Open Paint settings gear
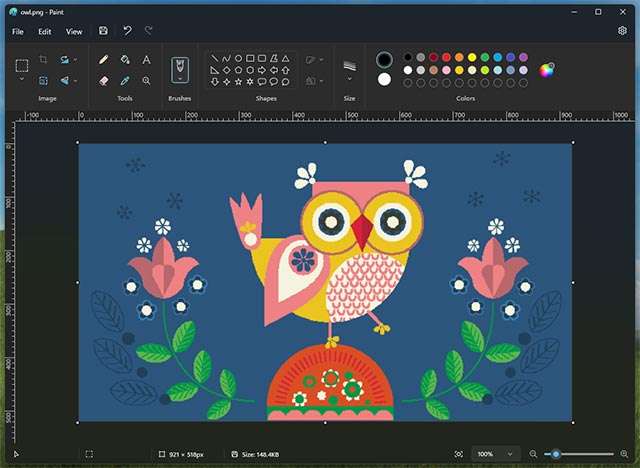640x468 pixels. (622, 31)
